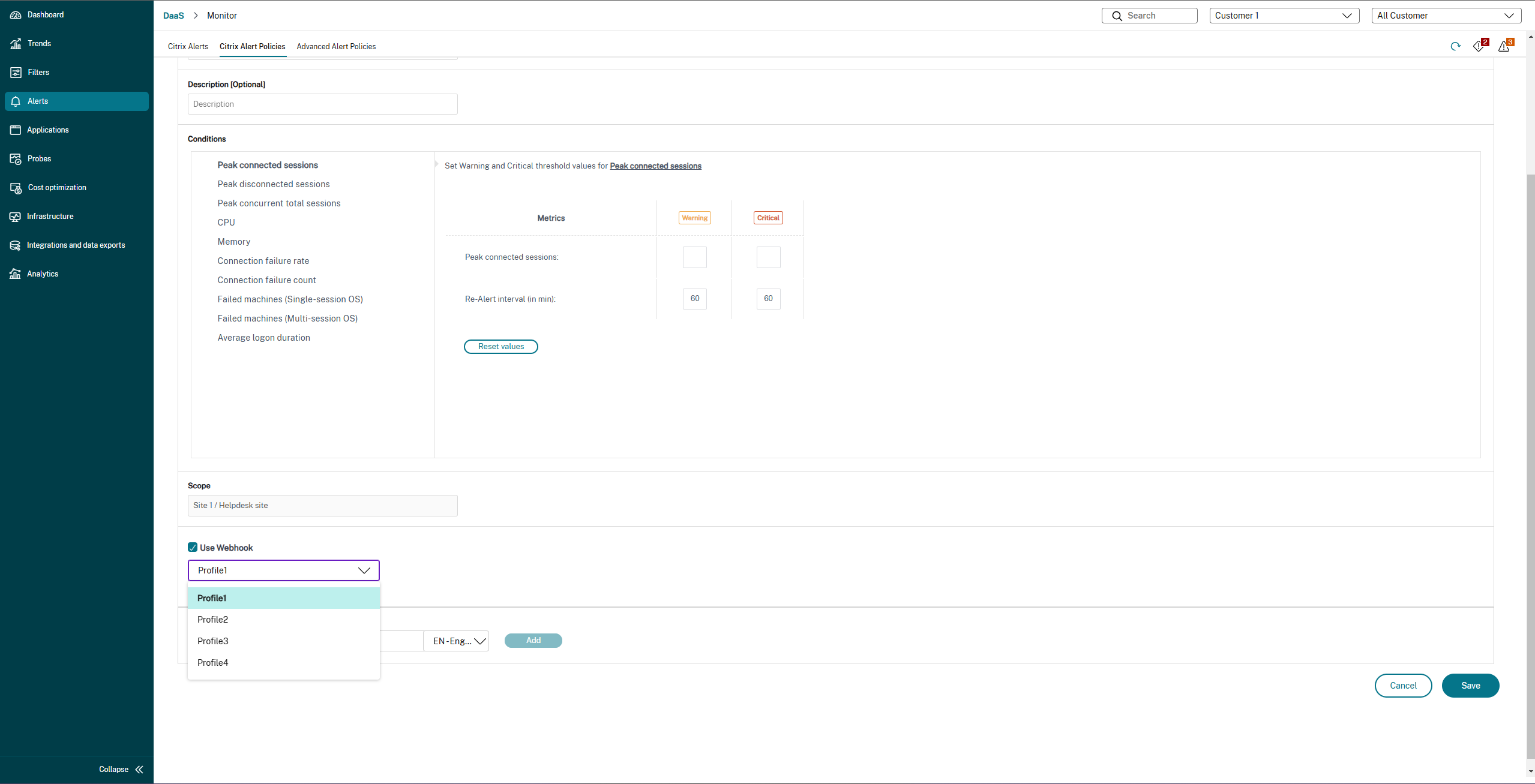Select the Memory condition
The image size is (1535, 784).
(x=234, y=242)
